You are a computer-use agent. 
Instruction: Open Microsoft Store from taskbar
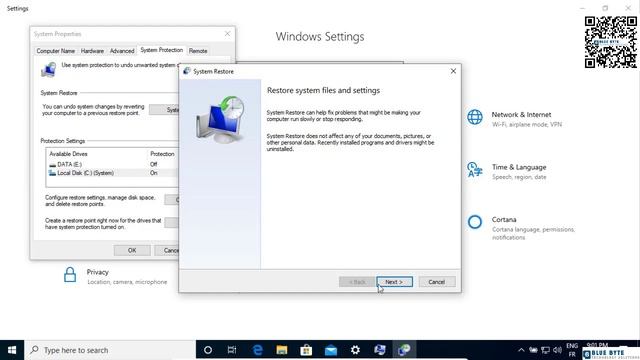(x=306, y=350)
